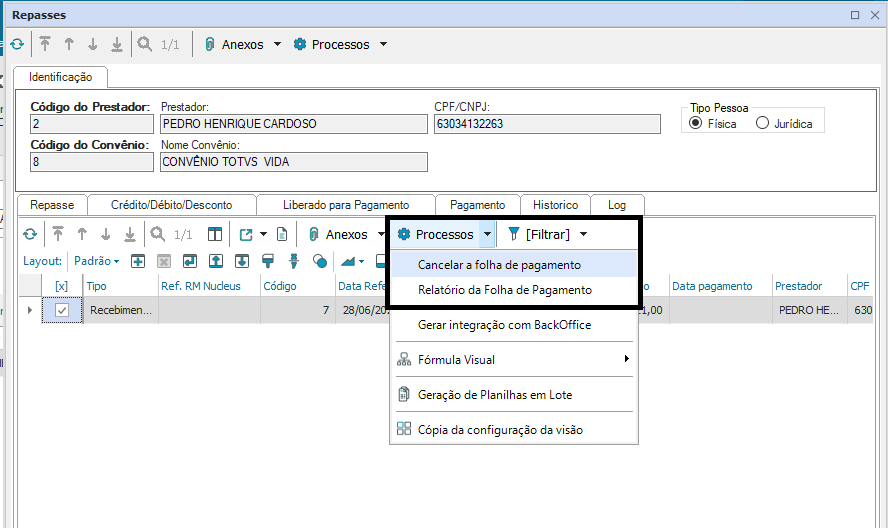
Task: Expand the [Filtrar] dropdown arrow
Action: (x=583, y=234)
